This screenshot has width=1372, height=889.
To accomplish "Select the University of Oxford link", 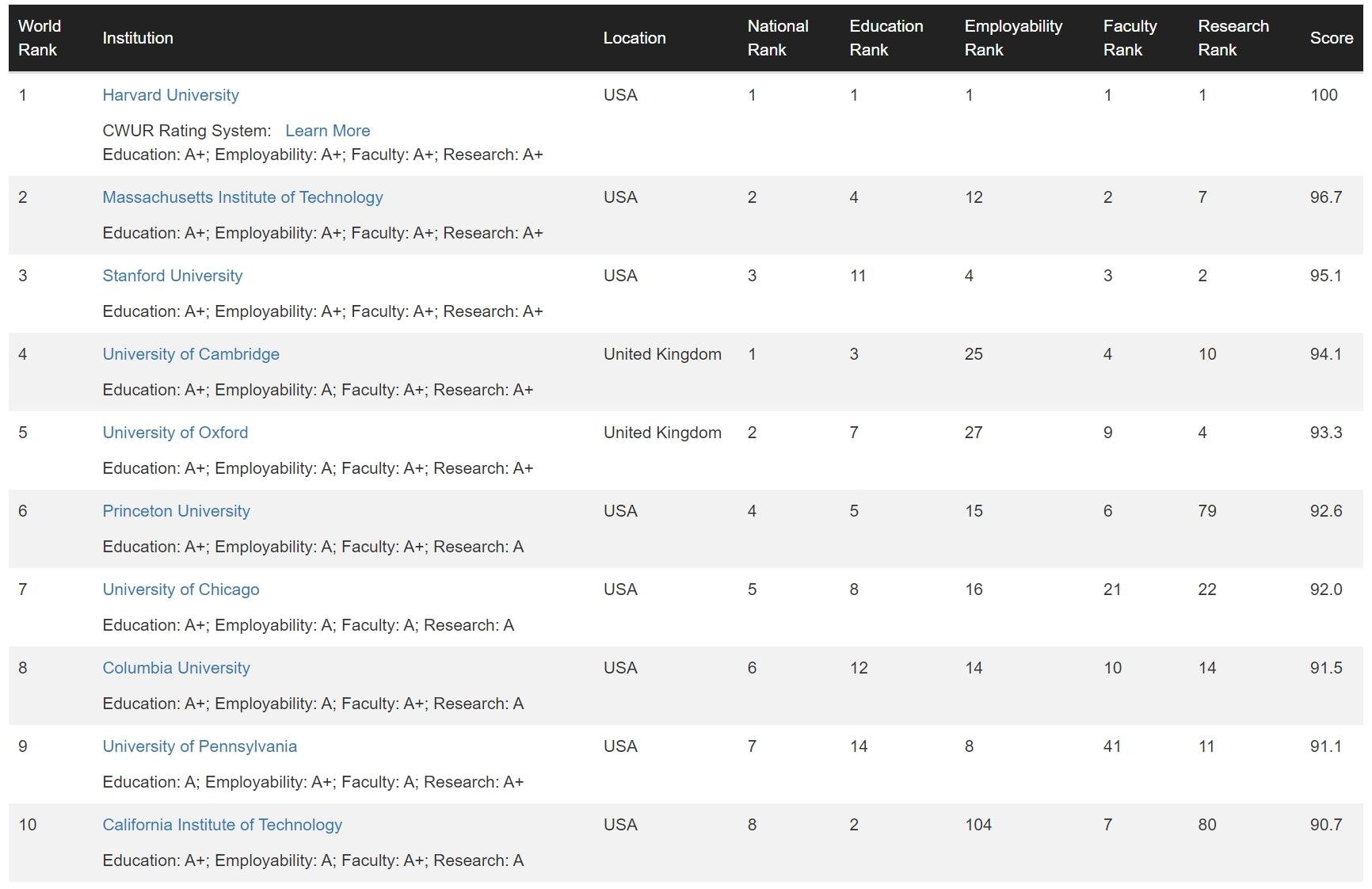I will 175,433.
